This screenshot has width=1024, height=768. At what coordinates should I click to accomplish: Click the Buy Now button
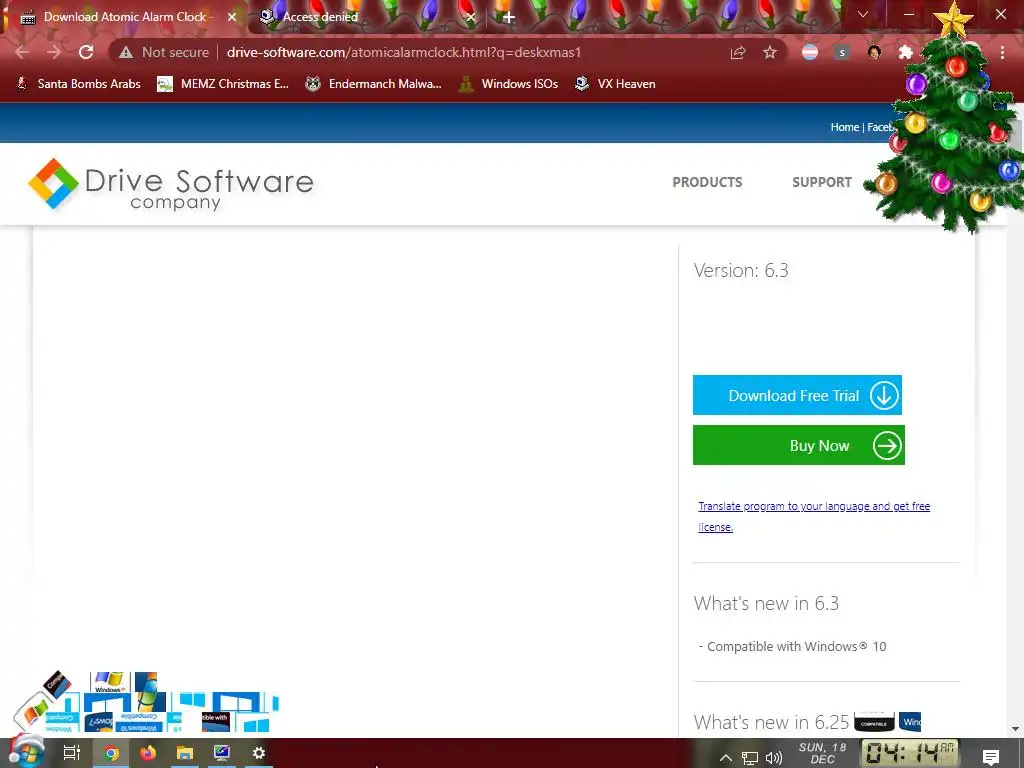click(799, 445)
